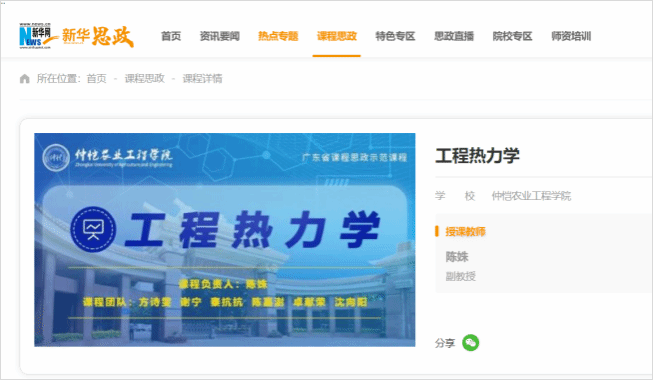
Task: Select the 热点专题 navigation tab
Action: pos(278,36)
